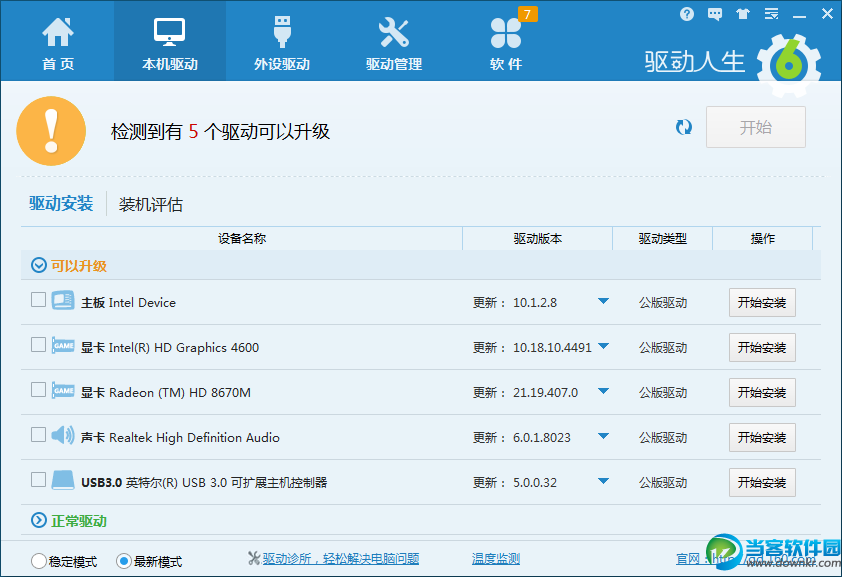
Task: Check the 主板 Intel Device checkbox
Action: pos(38,300)
